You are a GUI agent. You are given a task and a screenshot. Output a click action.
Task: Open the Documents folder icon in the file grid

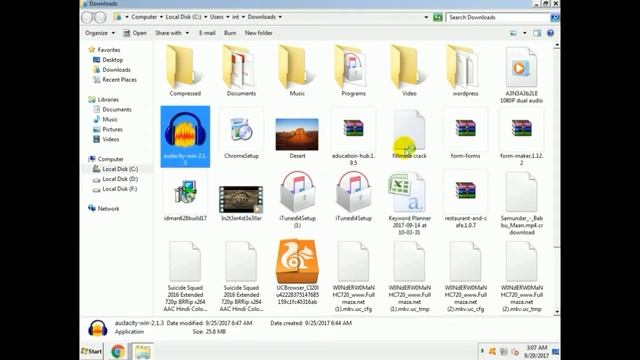pyautogui.click(x=241, y=71)
